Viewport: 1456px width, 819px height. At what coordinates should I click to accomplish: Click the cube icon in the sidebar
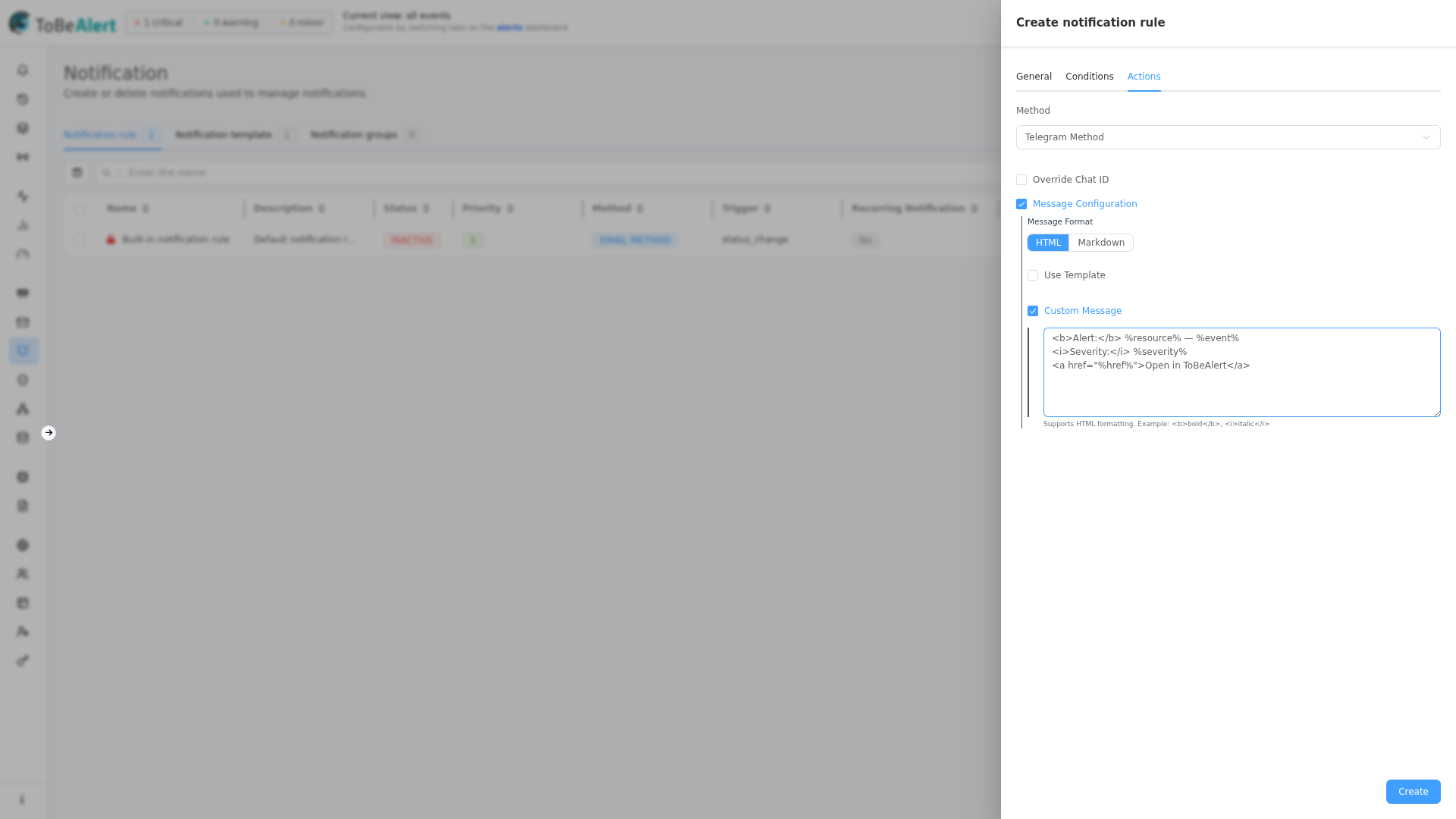23,128
